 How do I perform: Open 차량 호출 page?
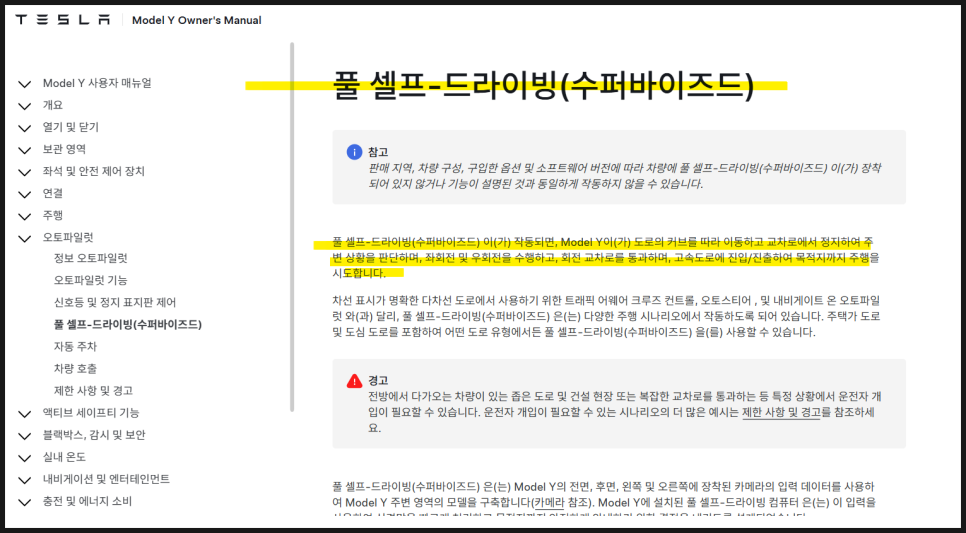pos(75,368)
